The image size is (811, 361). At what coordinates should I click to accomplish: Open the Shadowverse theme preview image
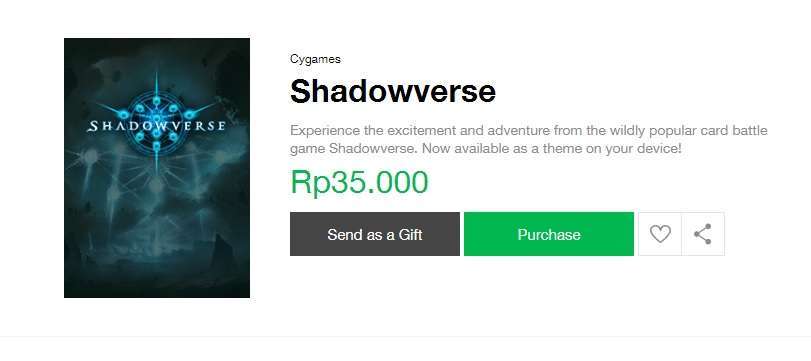157,168
